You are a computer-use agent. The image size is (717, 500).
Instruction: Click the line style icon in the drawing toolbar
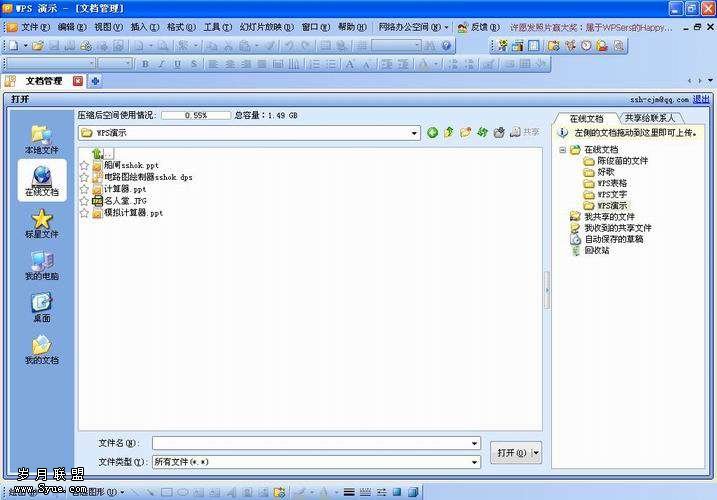tap(349, 492)
